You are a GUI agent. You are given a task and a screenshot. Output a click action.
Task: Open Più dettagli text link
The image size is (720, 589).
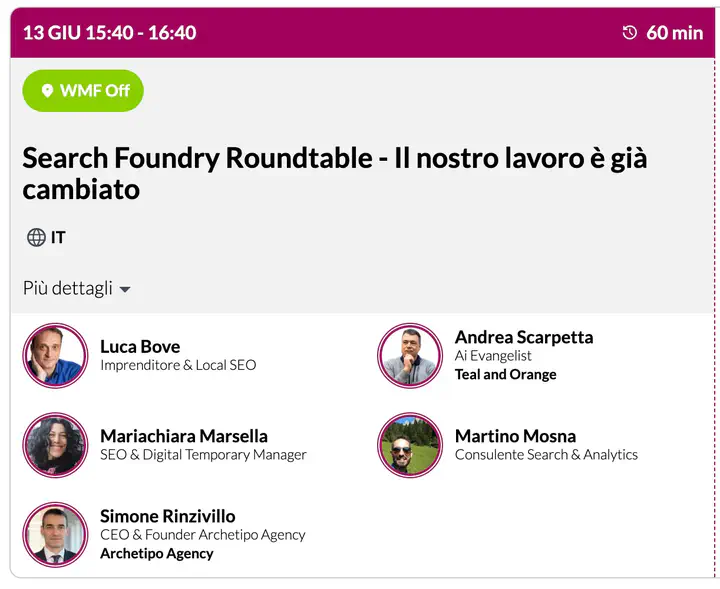[67, 288]
